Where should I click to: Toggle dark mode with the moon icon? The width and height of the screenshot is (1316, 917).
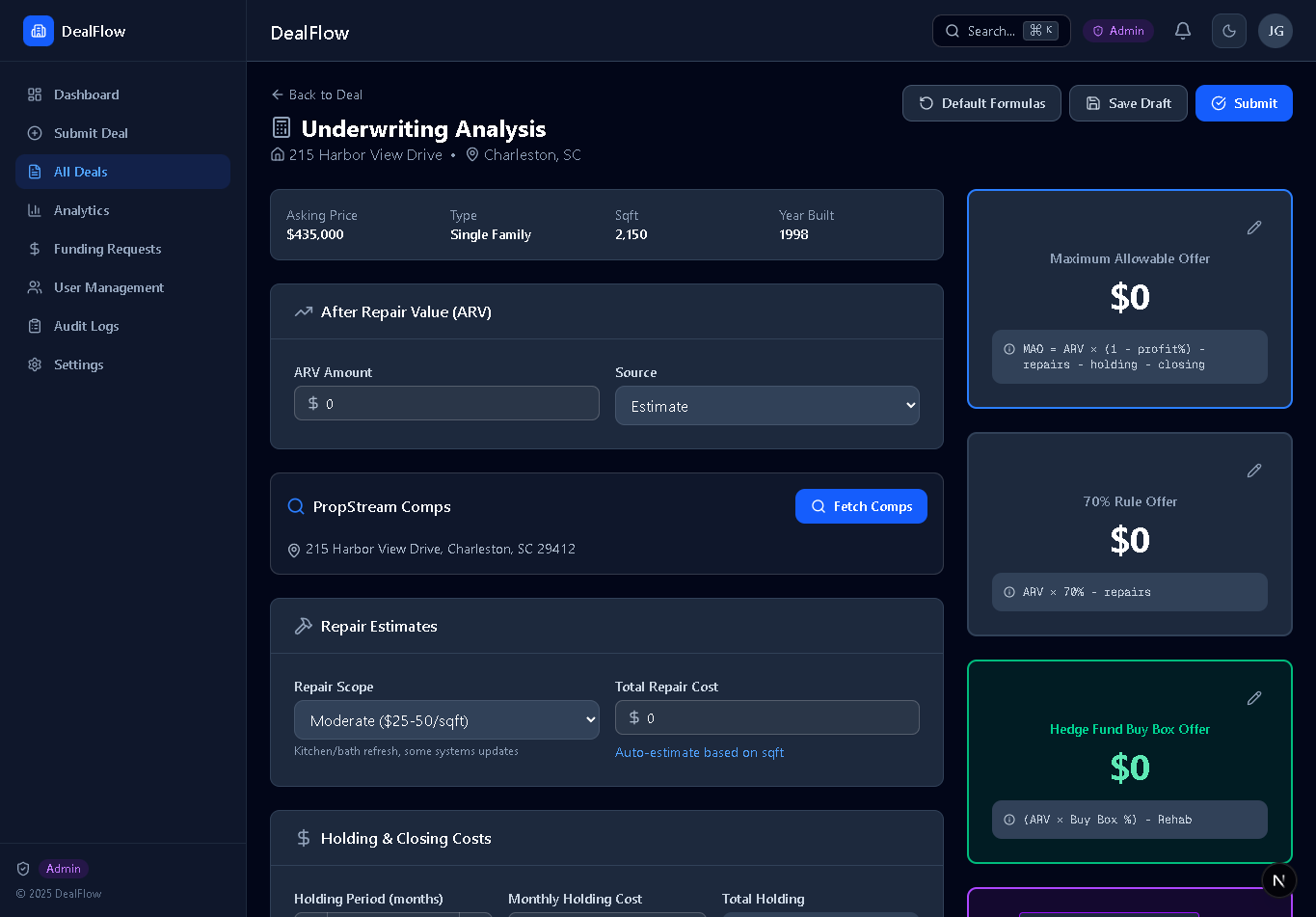coord(1228,31)
